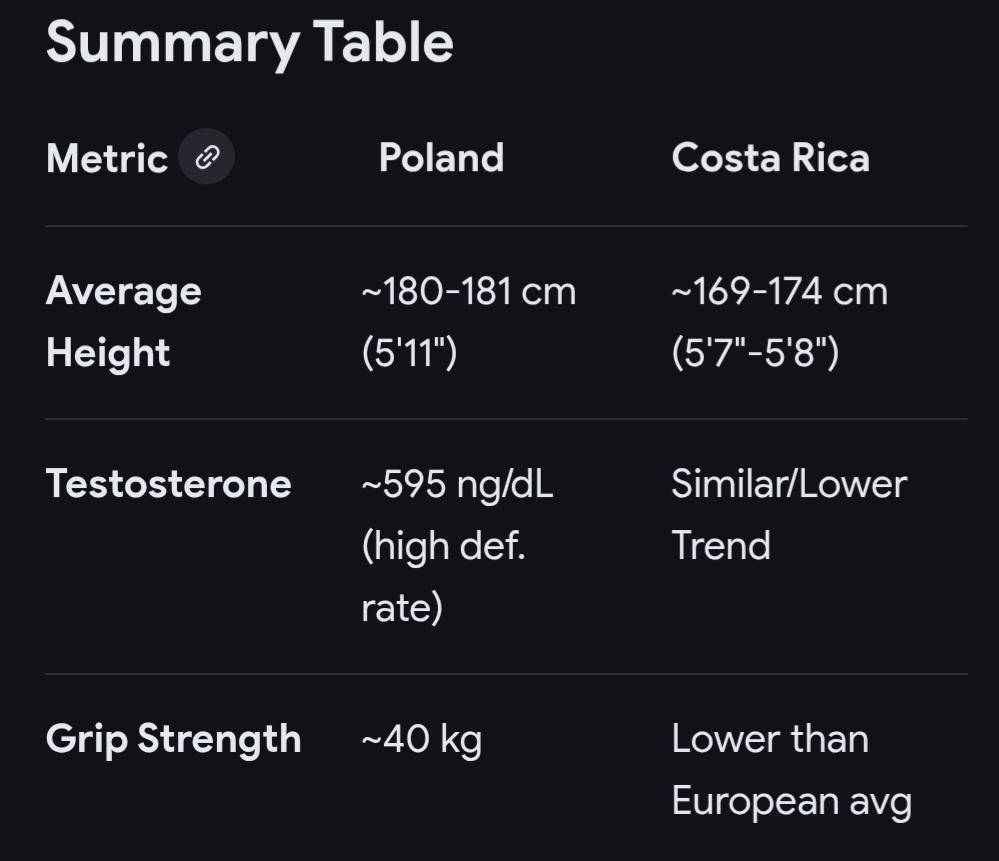This screenshot has height=861, width=999.
Task: Click the ~40 kg grip value
Action: (421, 739)
